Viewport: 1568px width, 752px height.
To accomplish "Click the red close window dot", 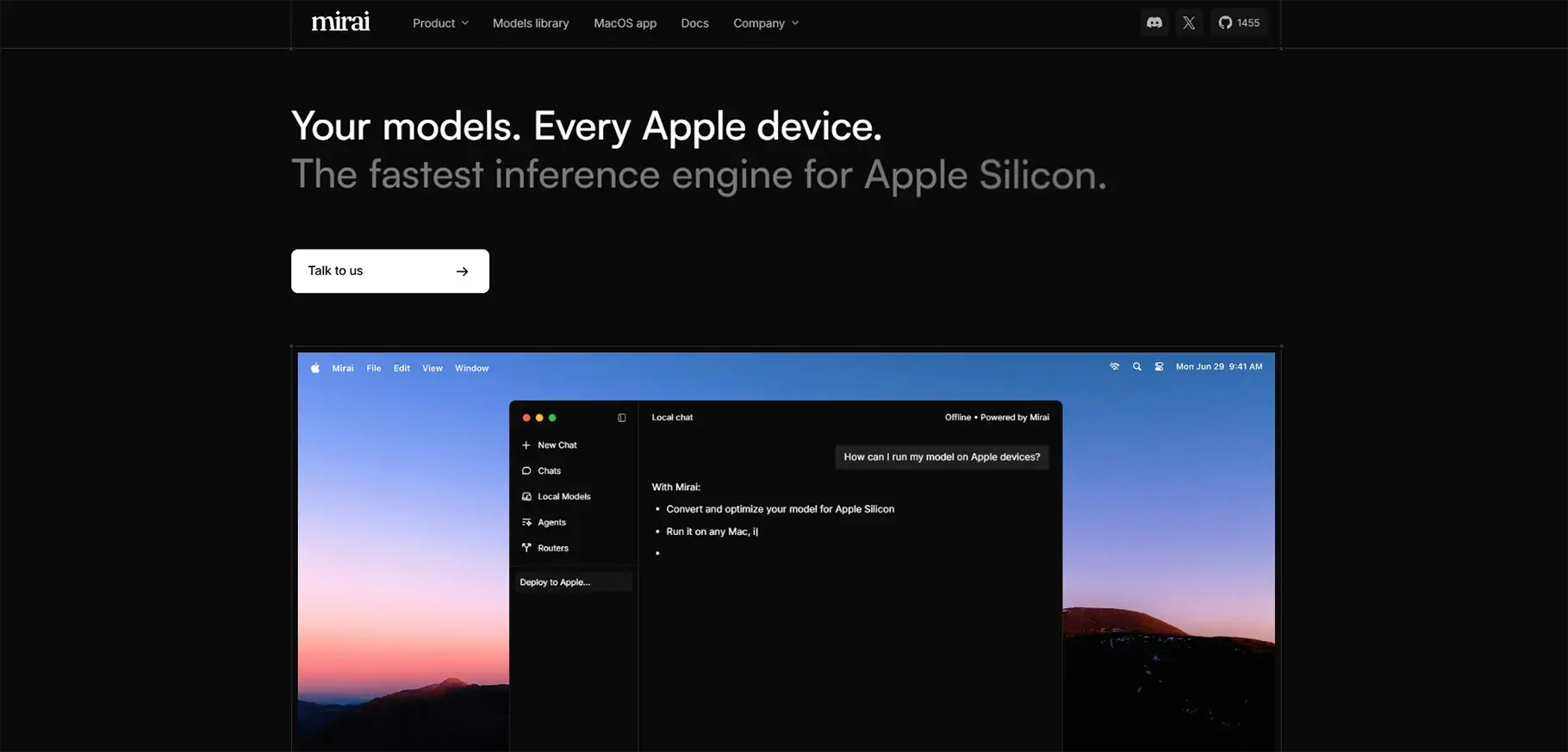I will pos(526,418).
